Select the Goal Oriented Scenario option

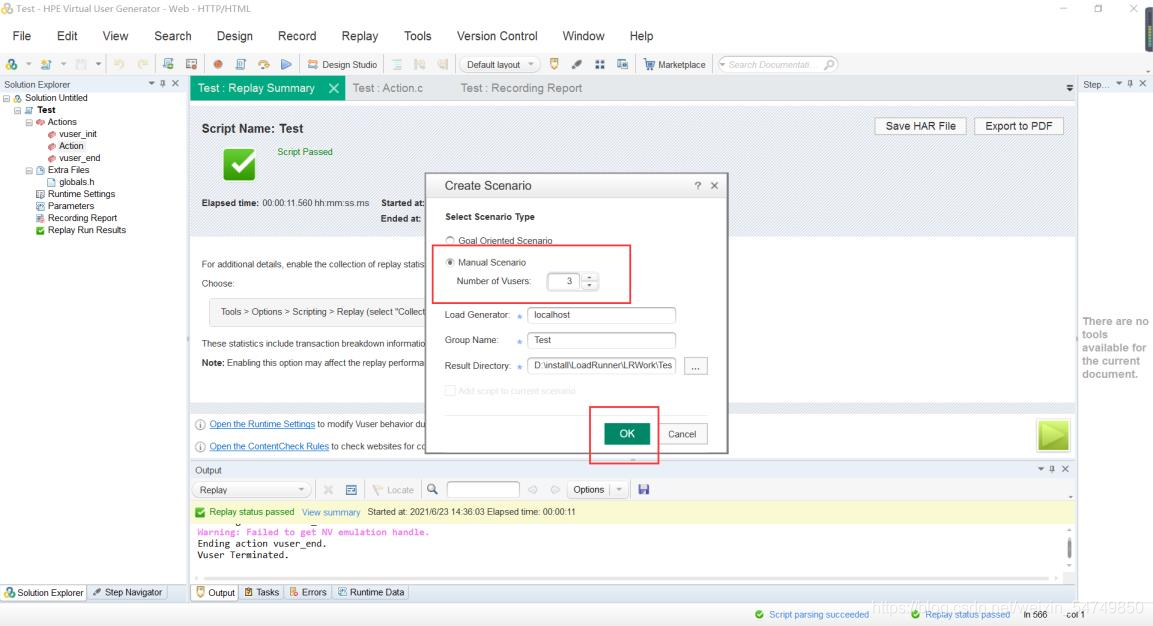click(x=450, y=241)
